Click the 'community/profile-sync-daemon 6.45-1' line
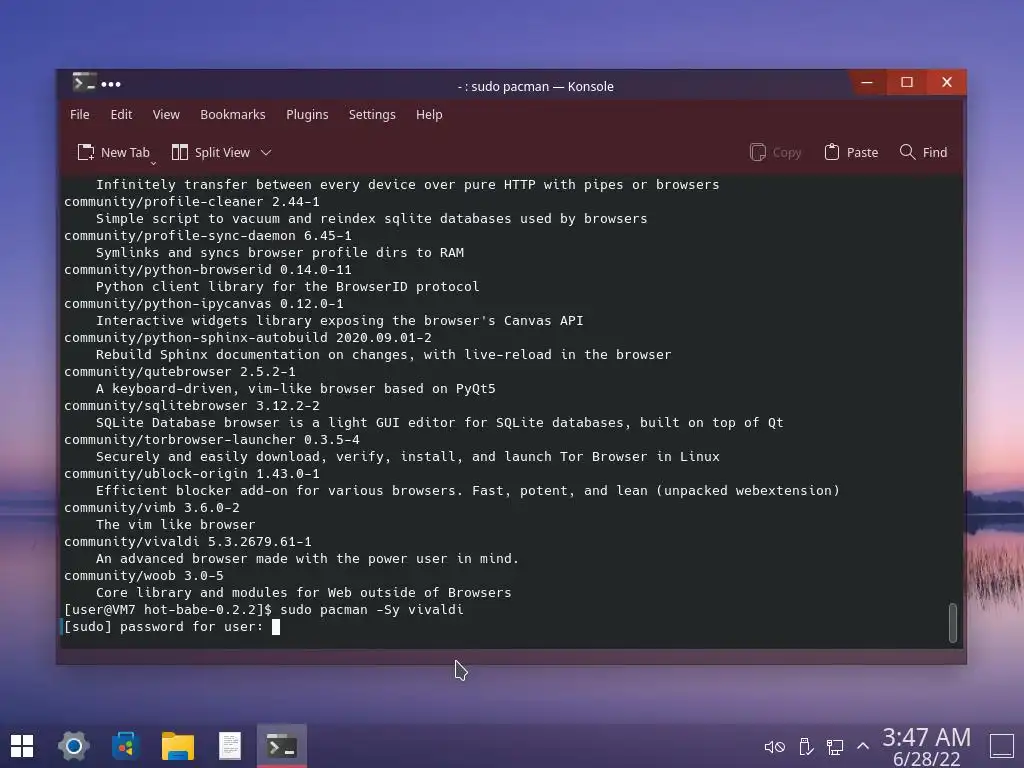Image resolution: width=1024 pixels, height=768 pixels. tap(208, 236)
